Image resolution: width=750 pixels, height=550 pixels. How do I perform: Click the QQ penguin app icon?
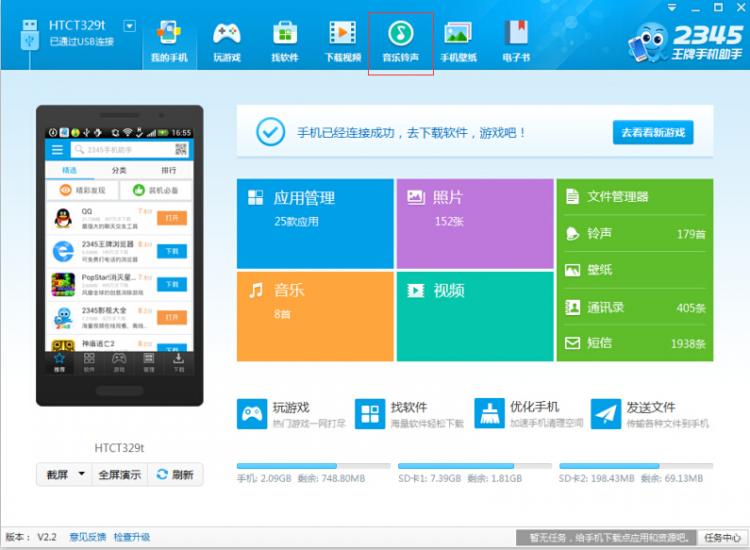[x=63, y=218]
